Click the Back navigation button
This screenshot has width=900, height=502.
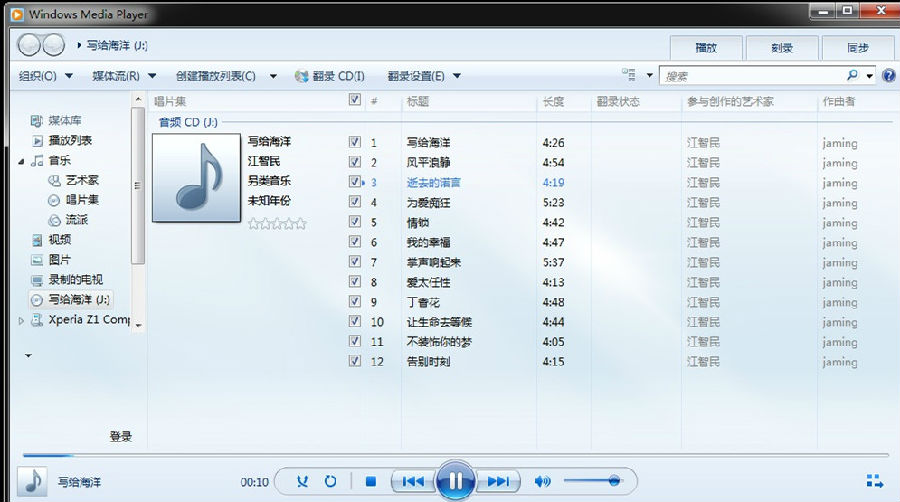point(29,45)
